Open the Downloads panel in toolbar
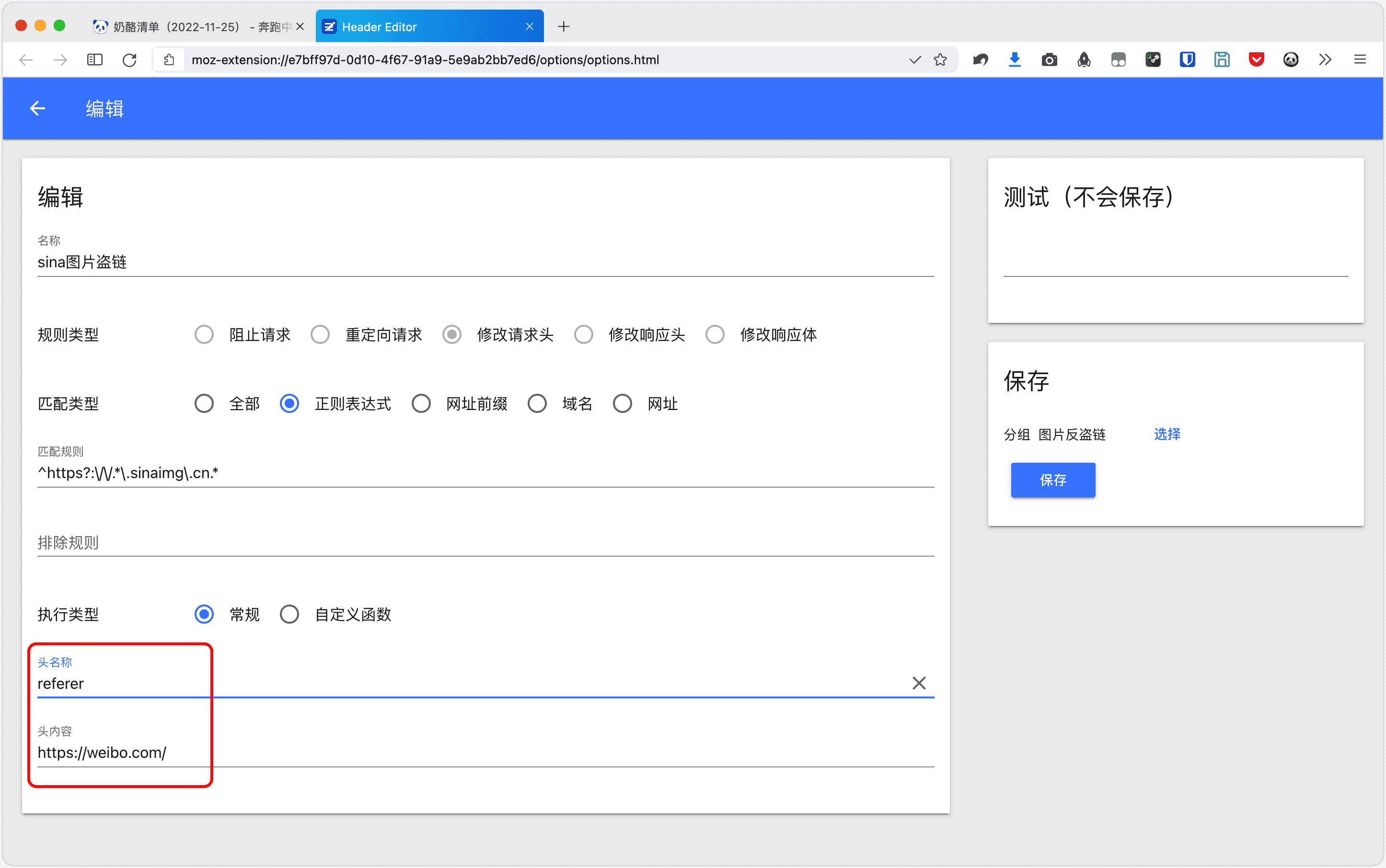This screenshot has width=1386, height=868. point(1015,60)
